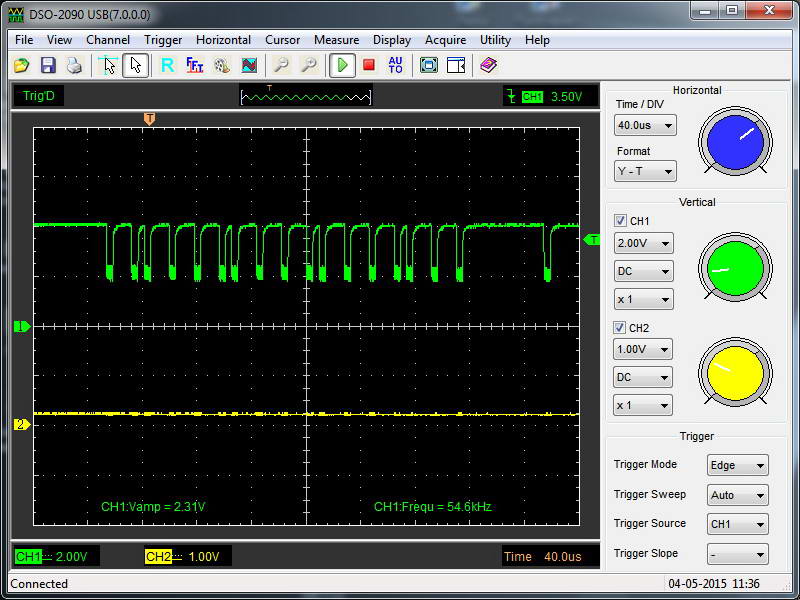The image size is (800, 600).
Task: Open the help book icon
Action: pos(487,65)
